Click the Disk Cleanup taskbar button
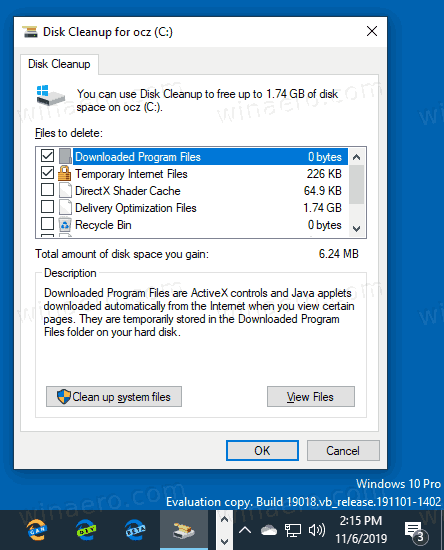Viewport: 444px width, 550px height. tap(184, 530)
